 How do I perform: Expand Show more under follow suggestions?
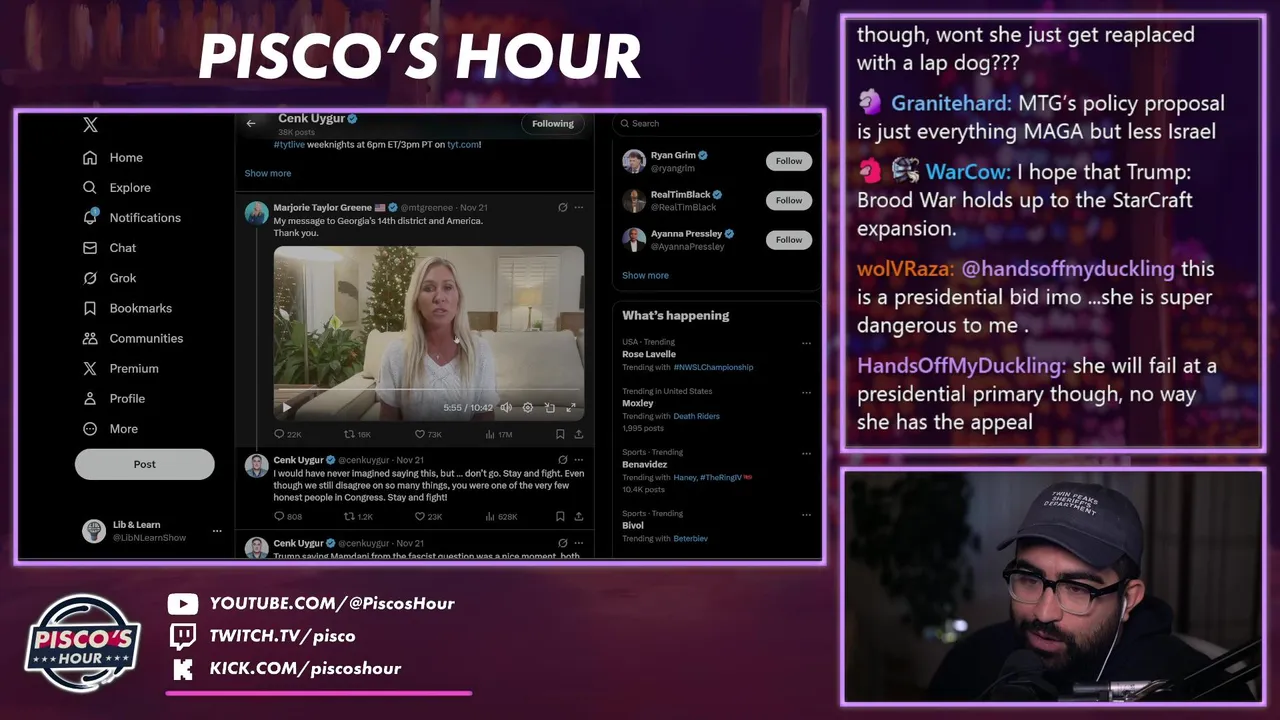[645, 275]
